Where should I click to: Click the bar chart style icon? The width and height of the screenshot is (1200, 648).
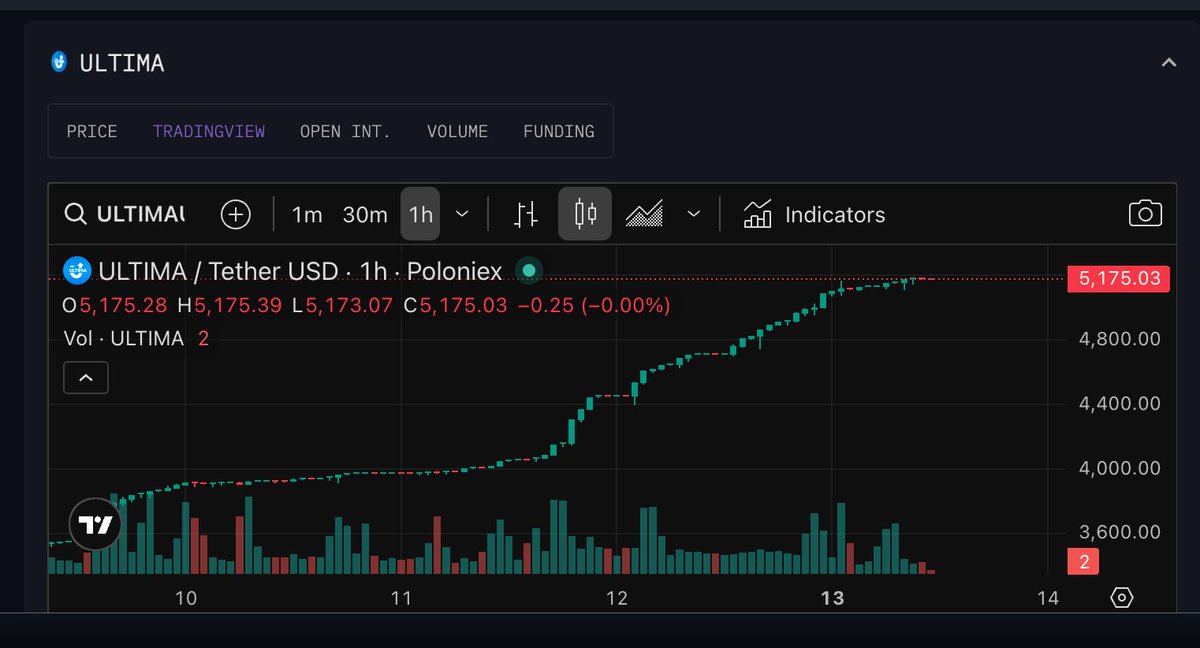pyautogui.click(x=526, y=214)
